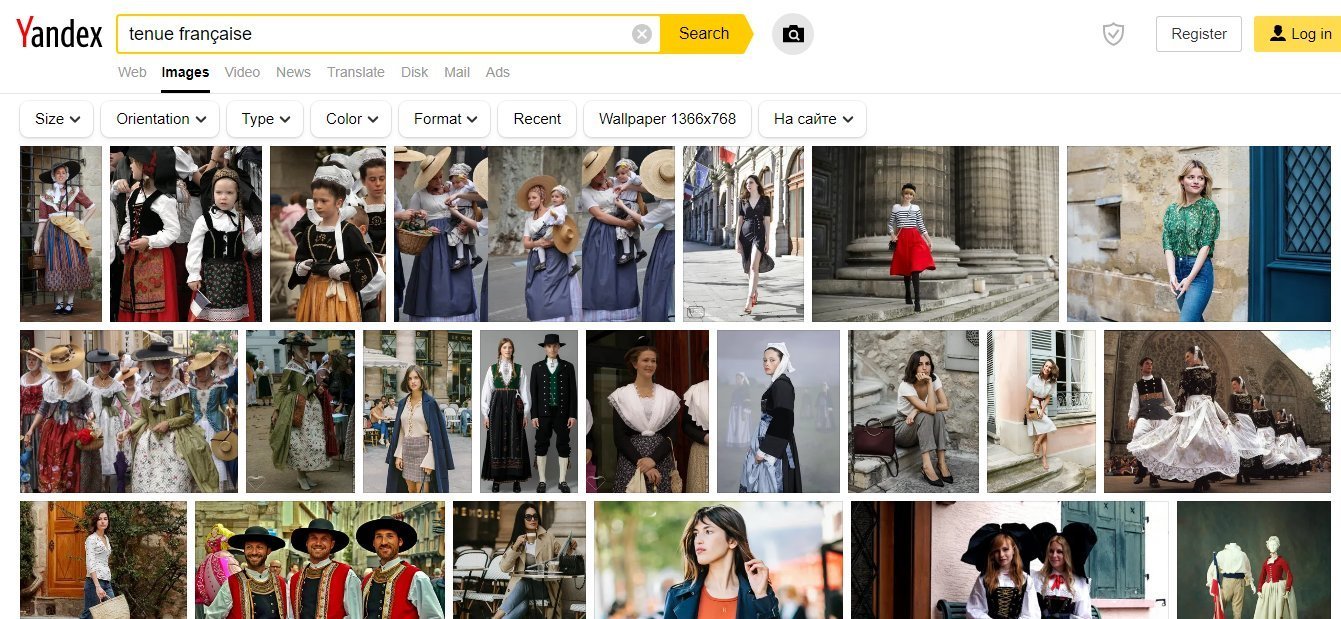Open image of woman sitting on stone steps
The width and height of the screenshot is (1341, 619).
coord(914,412)
